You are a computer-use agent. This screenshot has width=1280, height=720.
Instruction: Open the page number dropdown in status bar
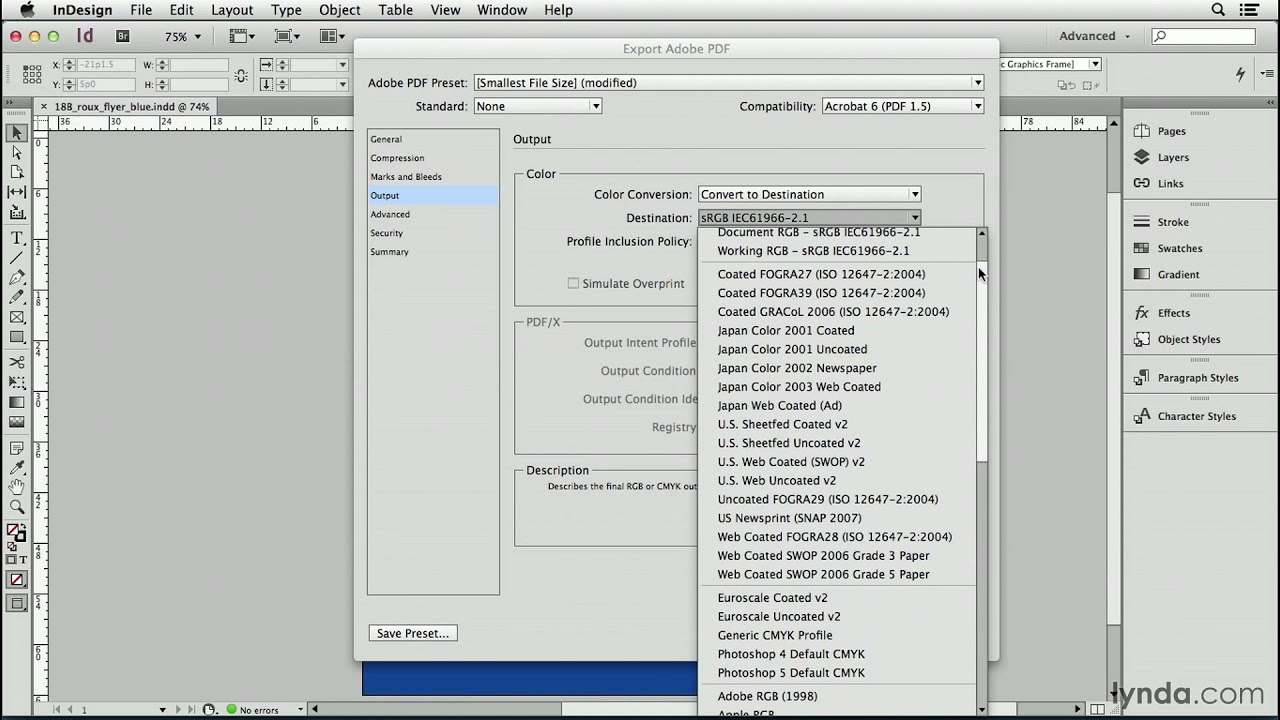coord(162,710)
